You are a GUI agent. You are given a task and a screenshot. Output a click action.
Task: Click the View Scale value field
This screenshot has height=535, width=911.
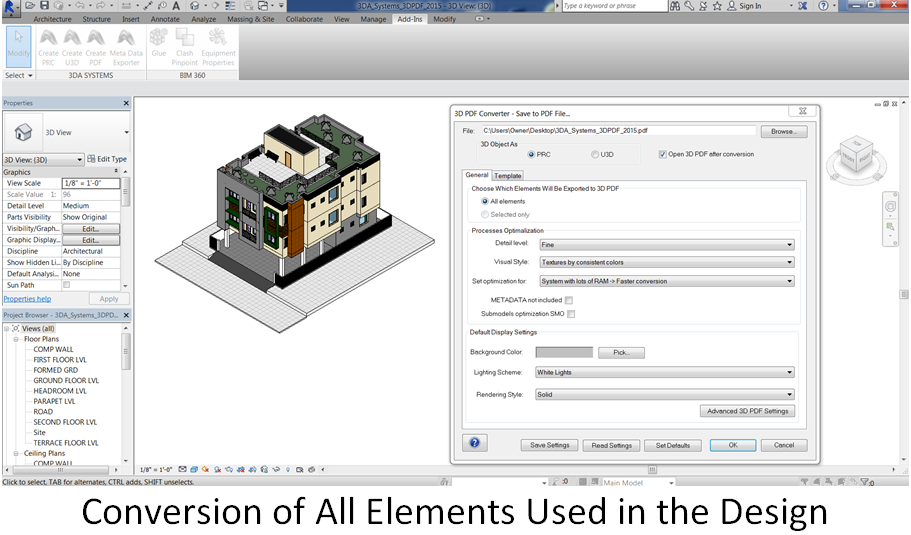(91, 184)
